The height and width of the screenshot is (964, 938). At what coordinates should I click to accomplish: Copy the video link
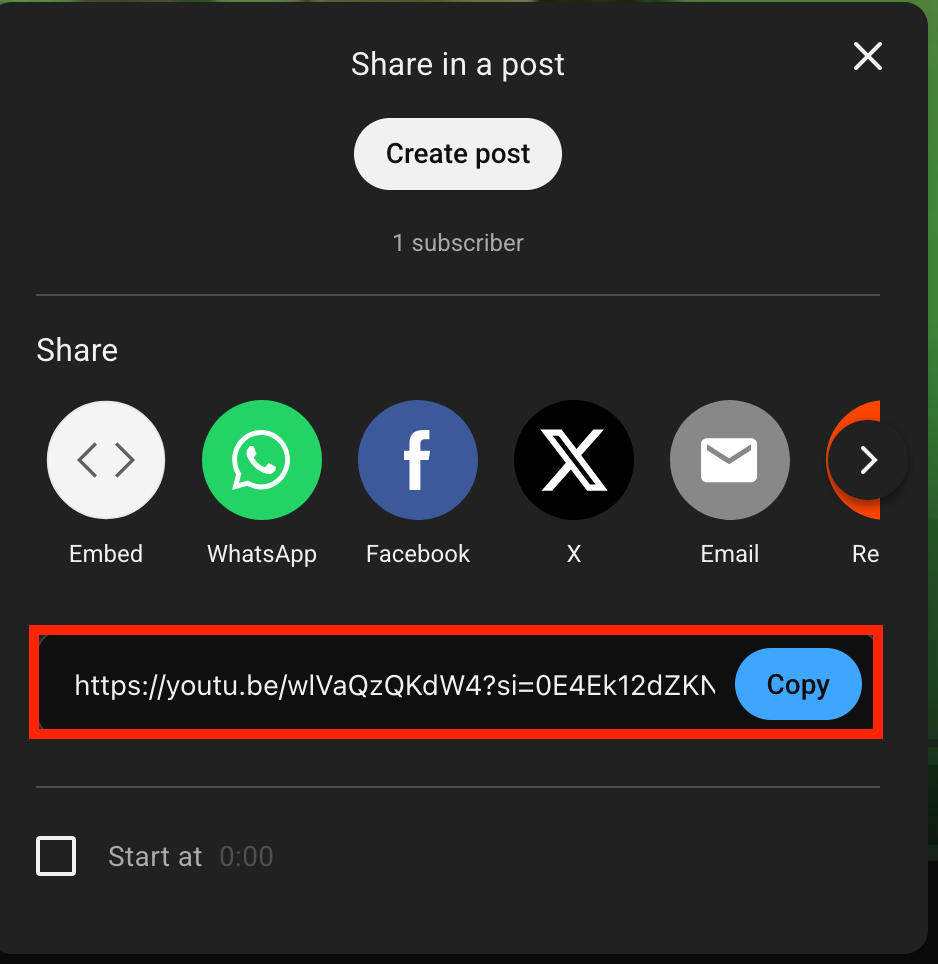[x=798, y=684]
